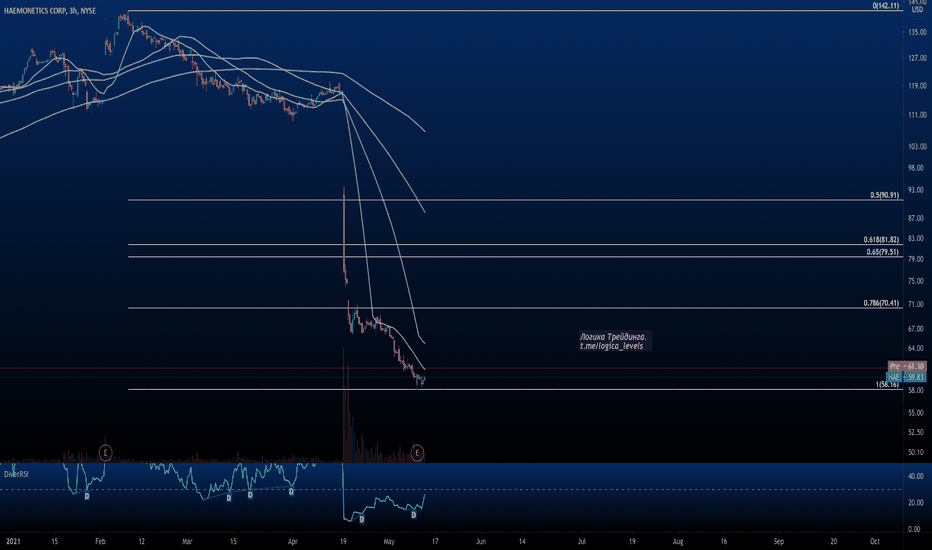This screenshot has height=550, width=932.
Task: Click the HAEMONETICS CORP, 3h, NYSE symbol title
Action: coord(49,11)
